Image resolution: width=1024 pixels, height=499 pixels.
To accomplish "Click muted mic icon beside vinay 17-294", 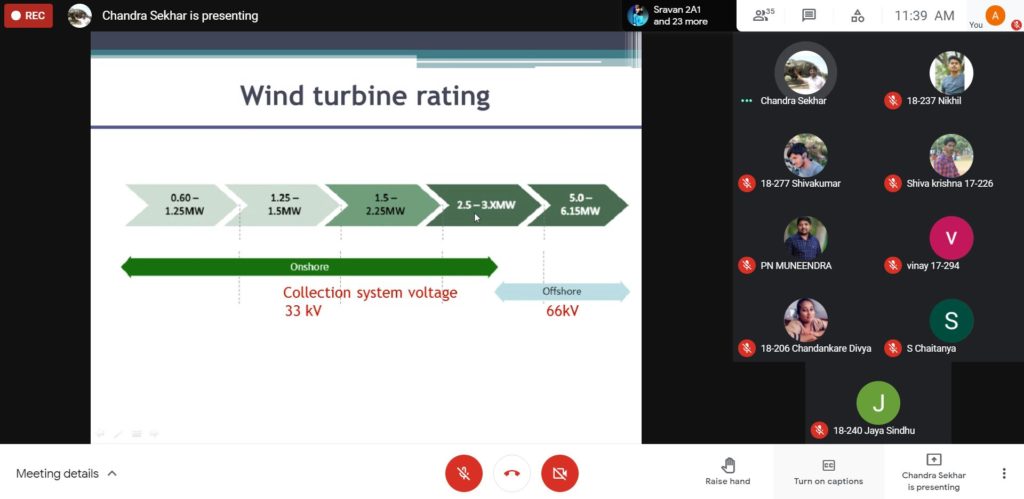I will [x=893, y=266].
